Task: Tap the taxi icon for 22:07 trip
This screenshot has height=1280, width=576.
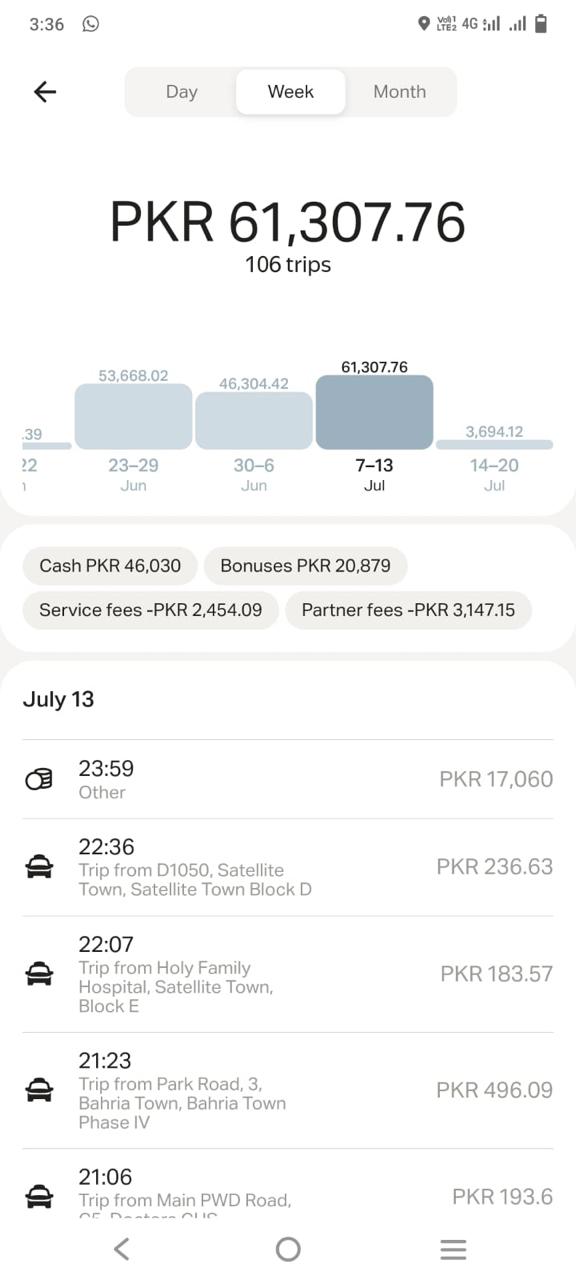Action: point(39,974)
